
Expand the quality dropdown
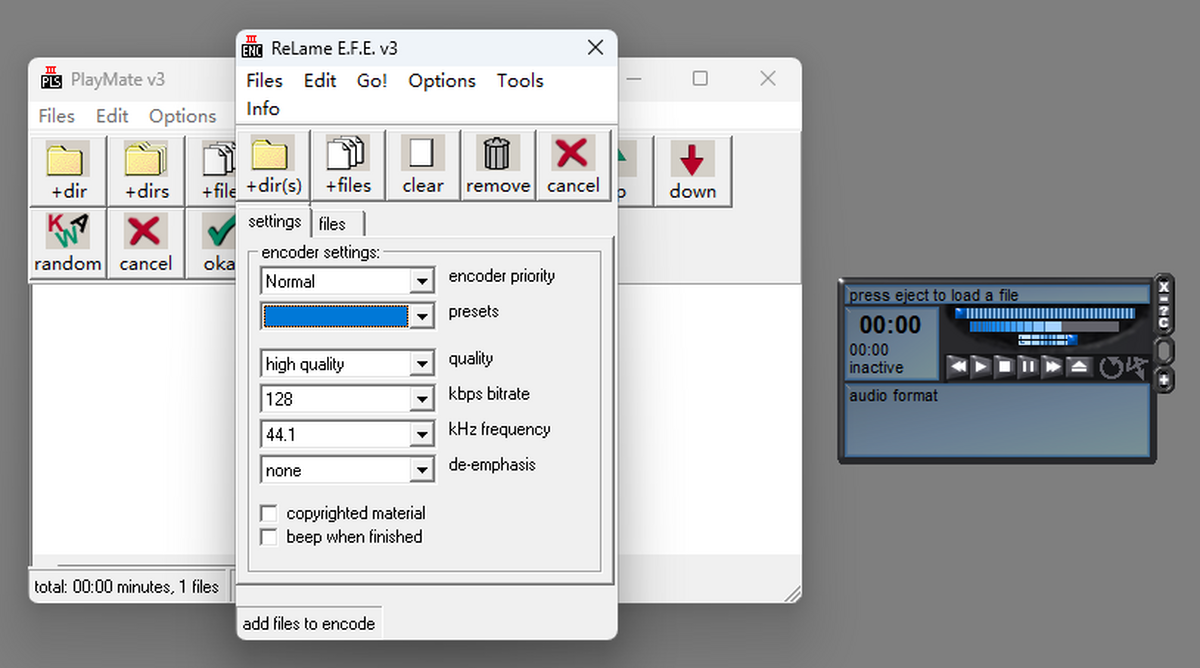click(x=423, y=365)
